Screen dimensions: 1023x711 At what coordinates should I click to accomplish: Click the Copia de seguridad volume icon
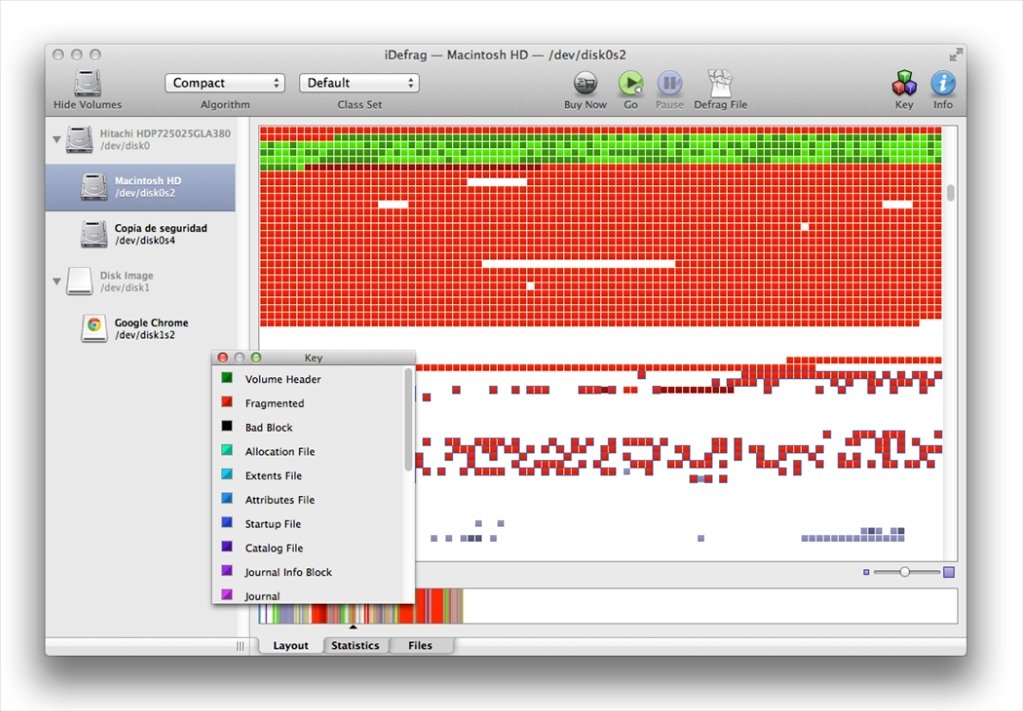pyautogui.click(x=94, y=234)
